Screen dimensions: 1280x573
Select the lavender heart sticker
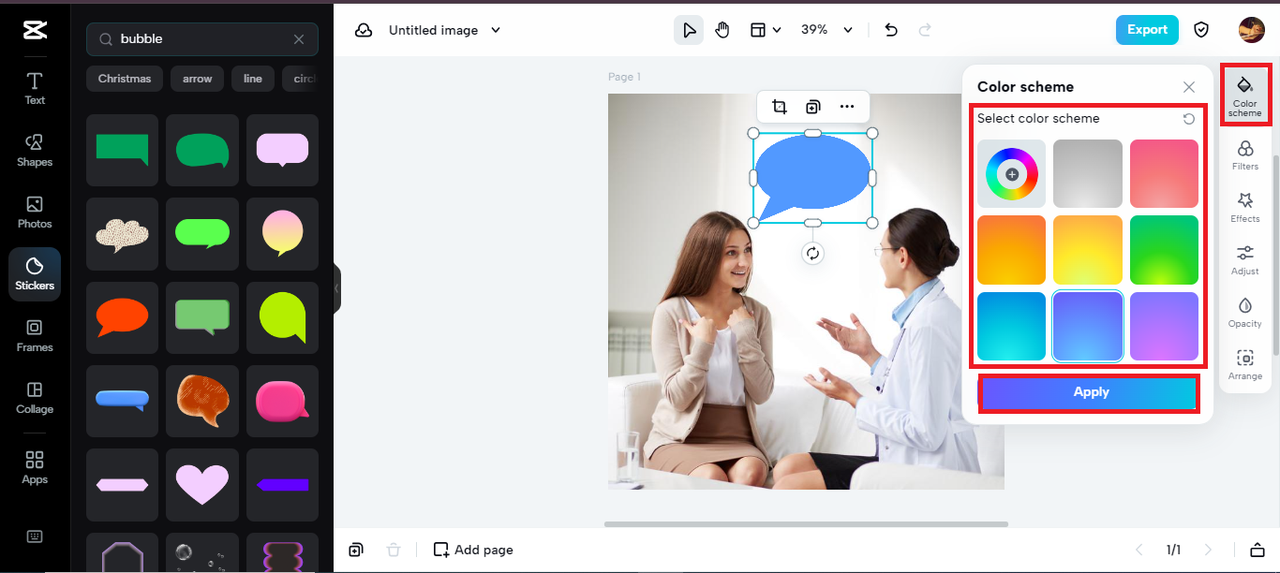202,484
